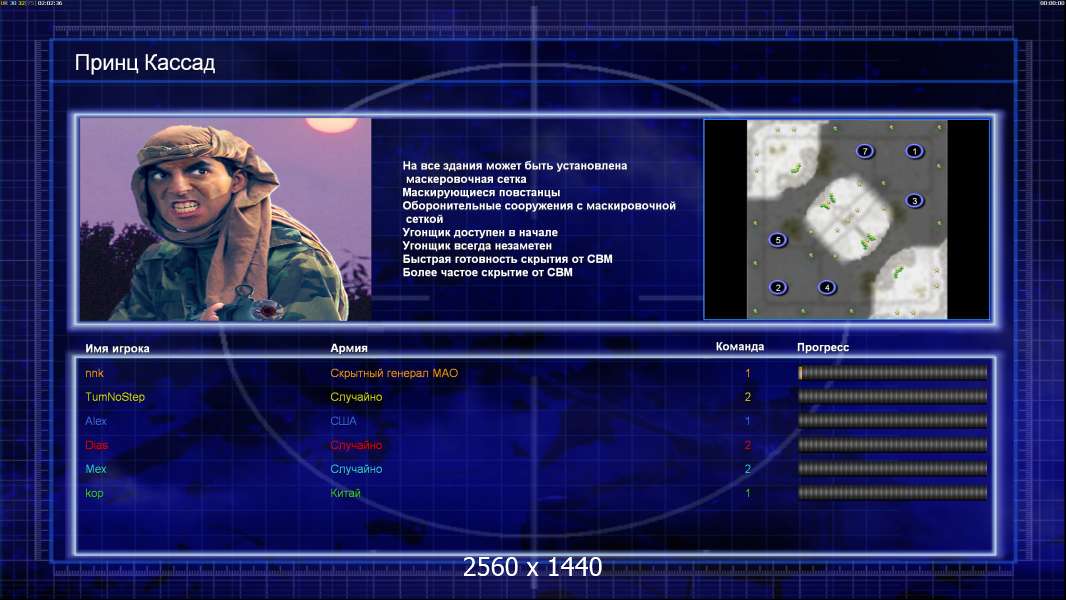Click start position marker 1 on minimap
This screenshot has width=1066, height=600.
[x=914, y=151]
